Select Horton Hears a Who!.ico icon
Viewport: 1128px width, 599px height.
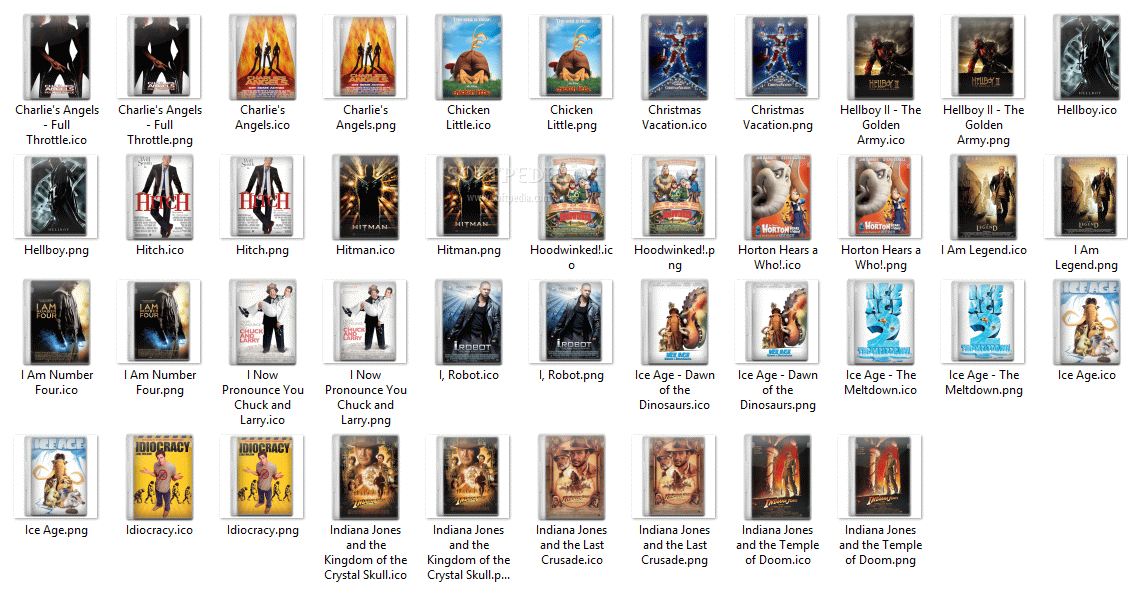[x=777, y=196]
